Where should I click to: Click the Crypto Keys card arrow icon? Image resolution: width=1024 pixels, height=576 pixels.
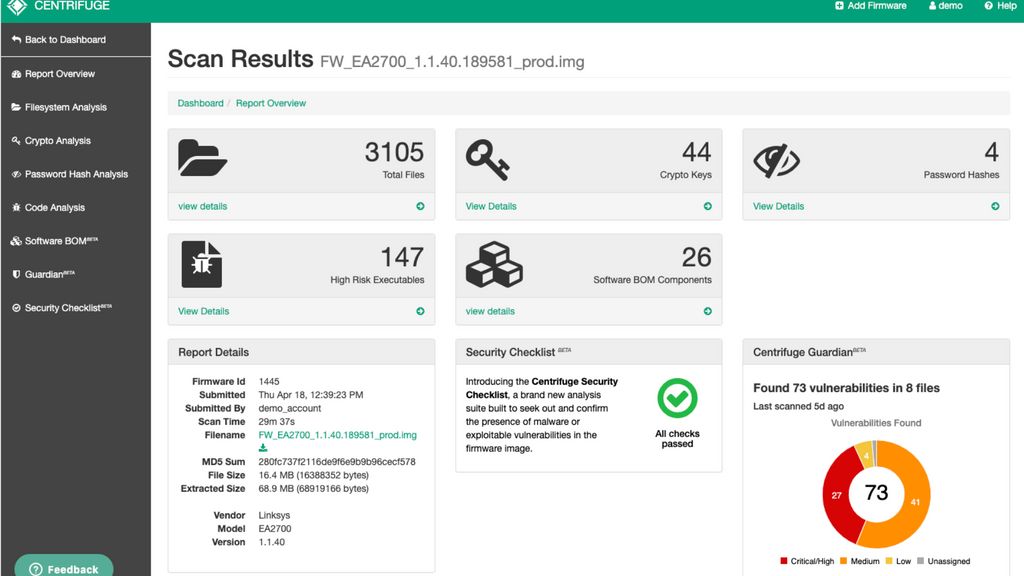[x=708, y=206]
